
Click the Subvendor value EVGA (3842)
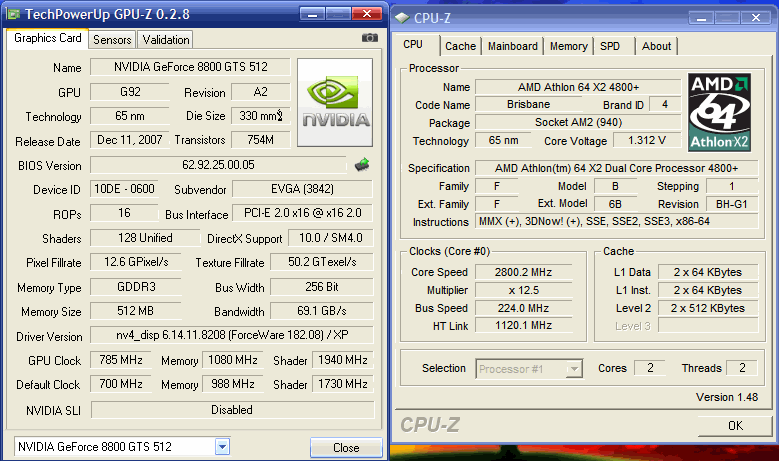pos(303,189)
